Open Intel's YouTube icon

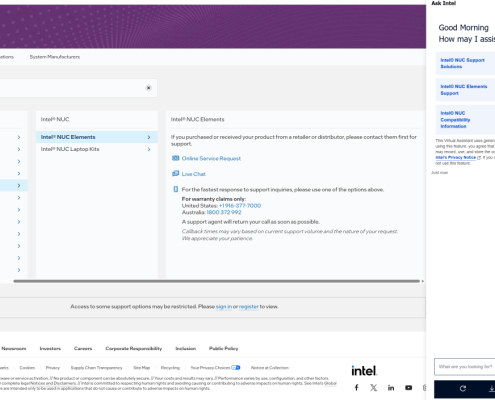point(408,388)
